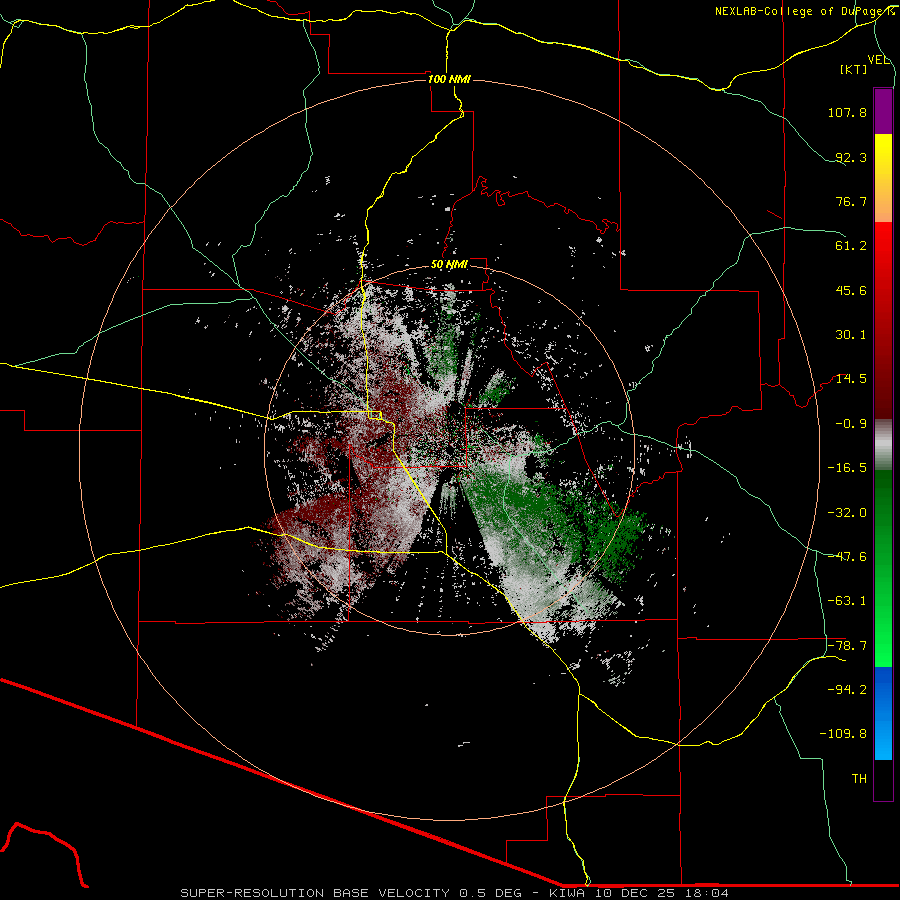
Task: Click the 92.3 velocity scale value
Action: pyautogui.click(x=851, y=157)
